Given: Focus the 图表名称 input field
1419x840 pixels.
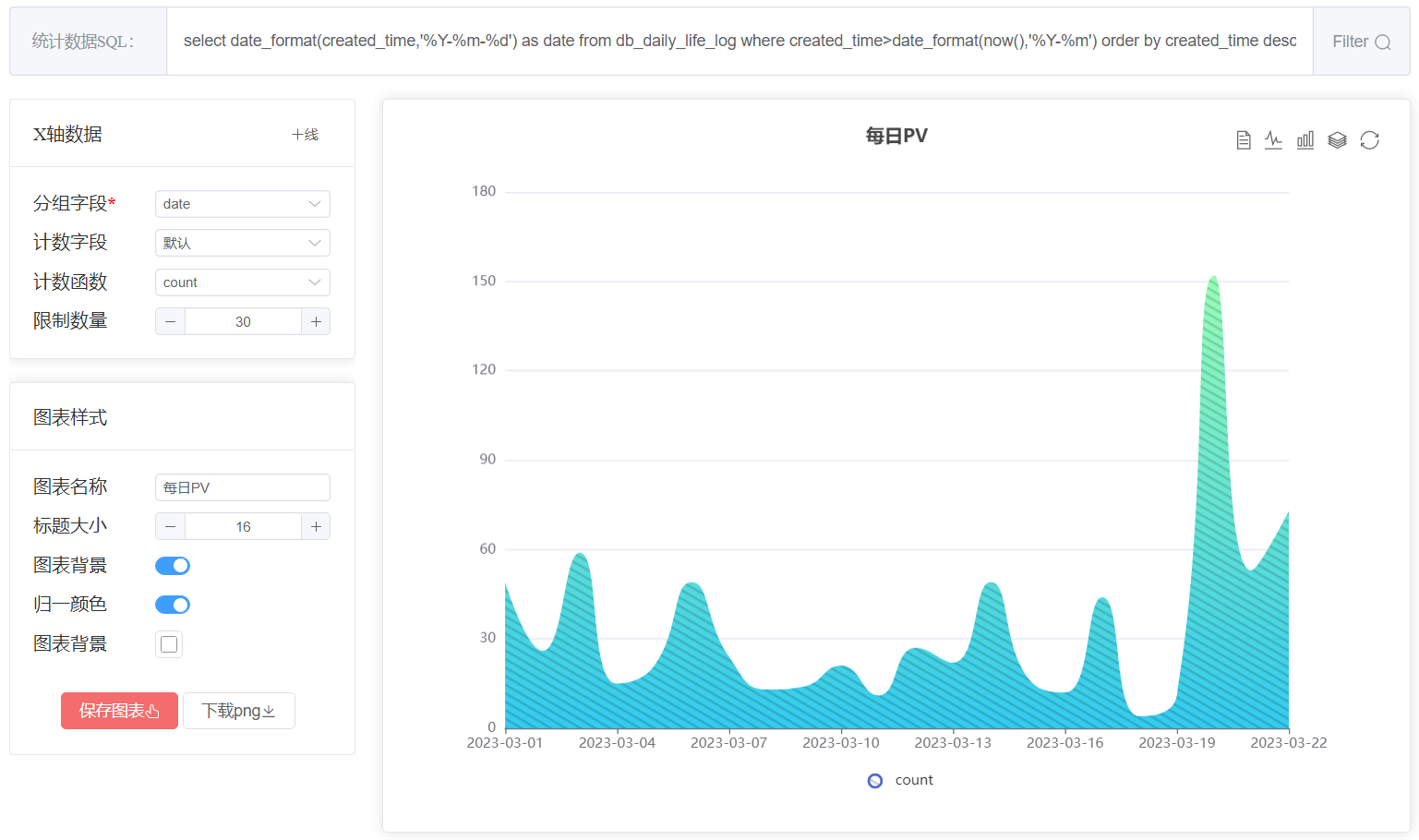Looking at the screenshot, I should click(x=243, y=487).
